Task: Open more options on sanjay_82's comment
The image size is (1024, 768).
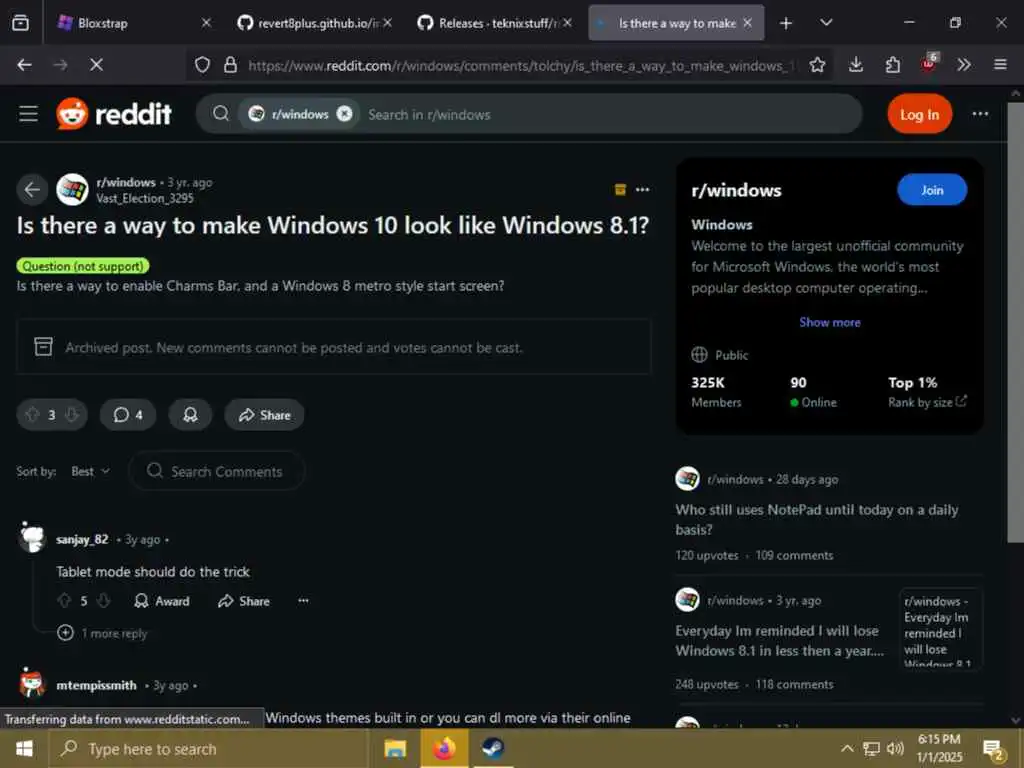Action: point(303,601)
